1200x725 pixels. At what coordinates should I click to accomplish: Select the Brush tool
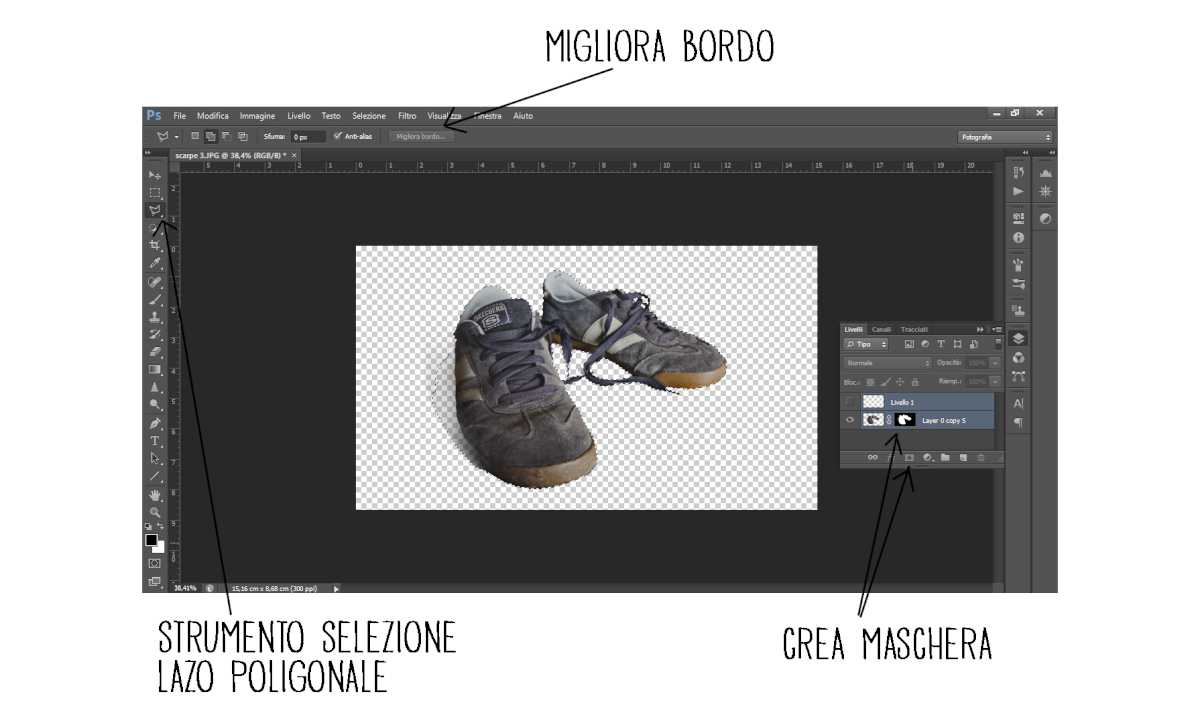click(154, 299)
